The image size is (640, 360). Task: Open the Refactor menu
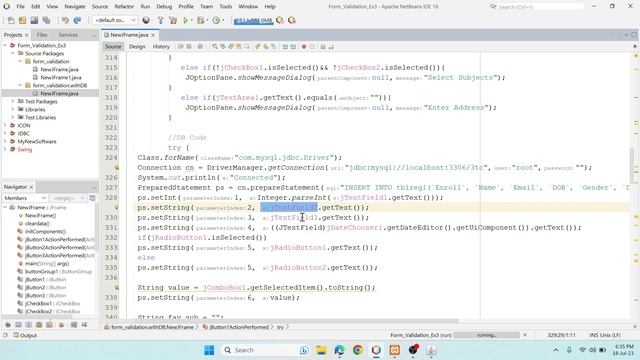pos(124,7)
